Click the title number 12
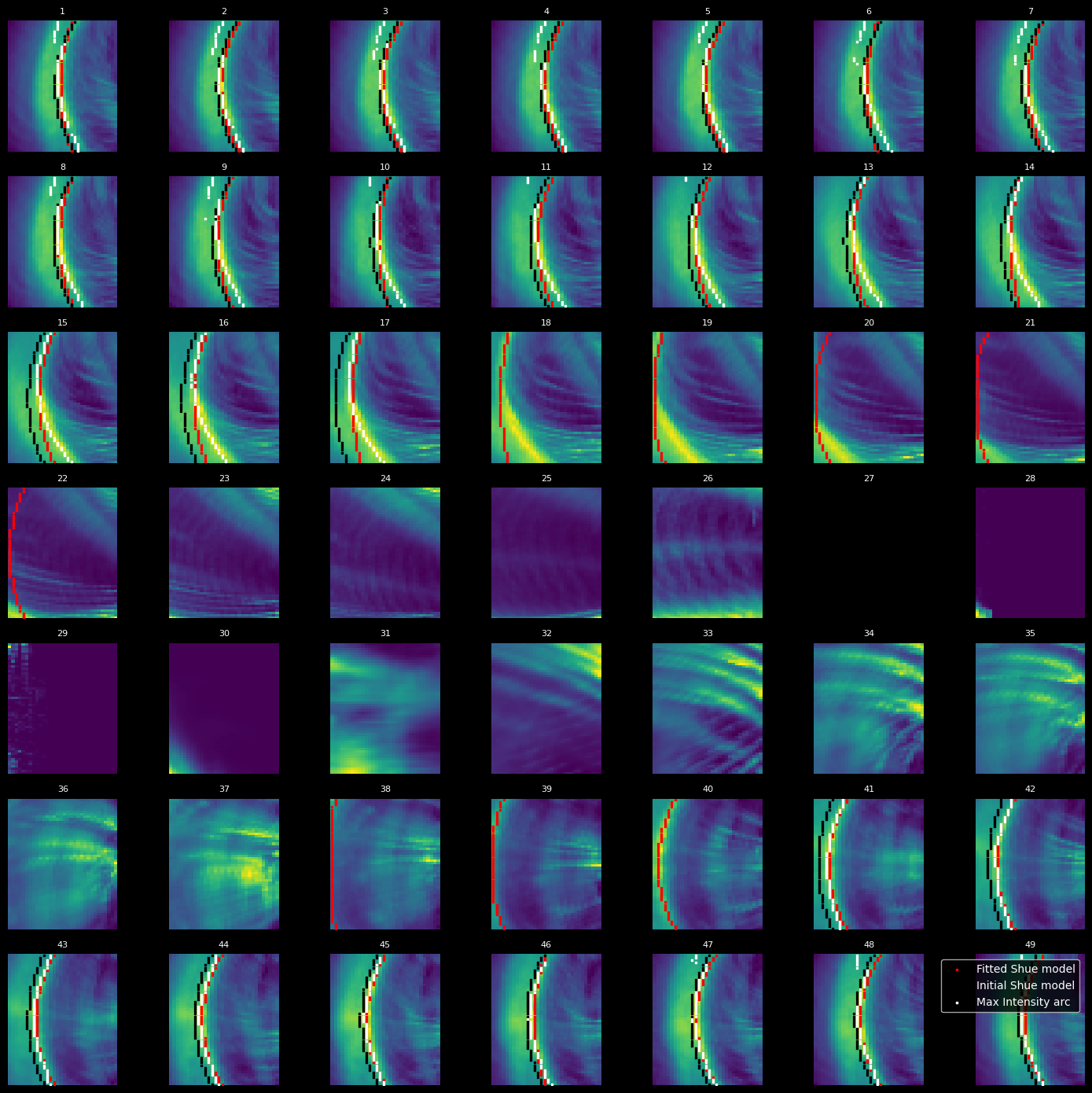This screenshot has height=1093, width=1092. pos(708,167)
